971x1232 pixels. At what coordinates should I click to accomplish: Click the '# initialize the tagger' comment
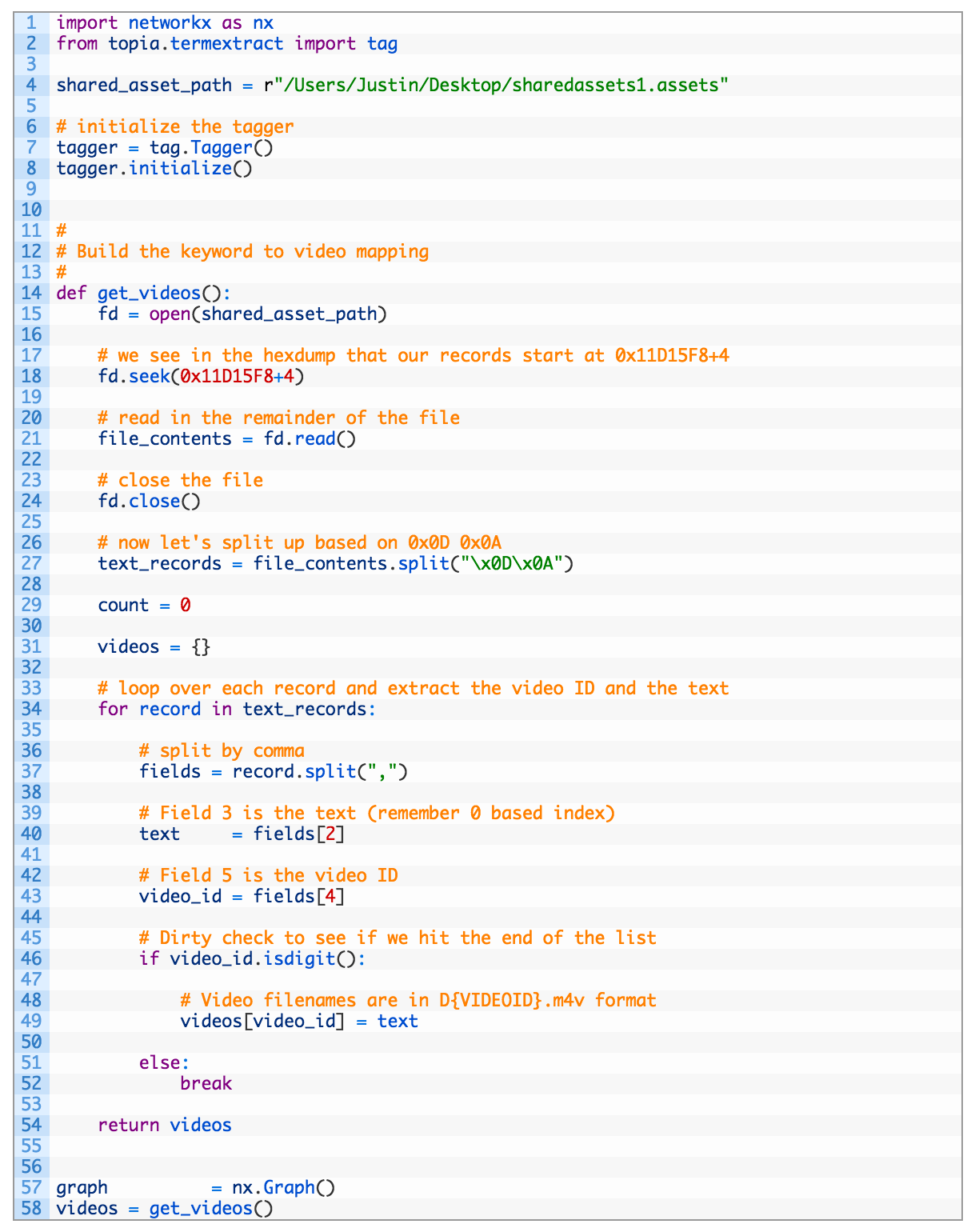(x=175, y=126)
